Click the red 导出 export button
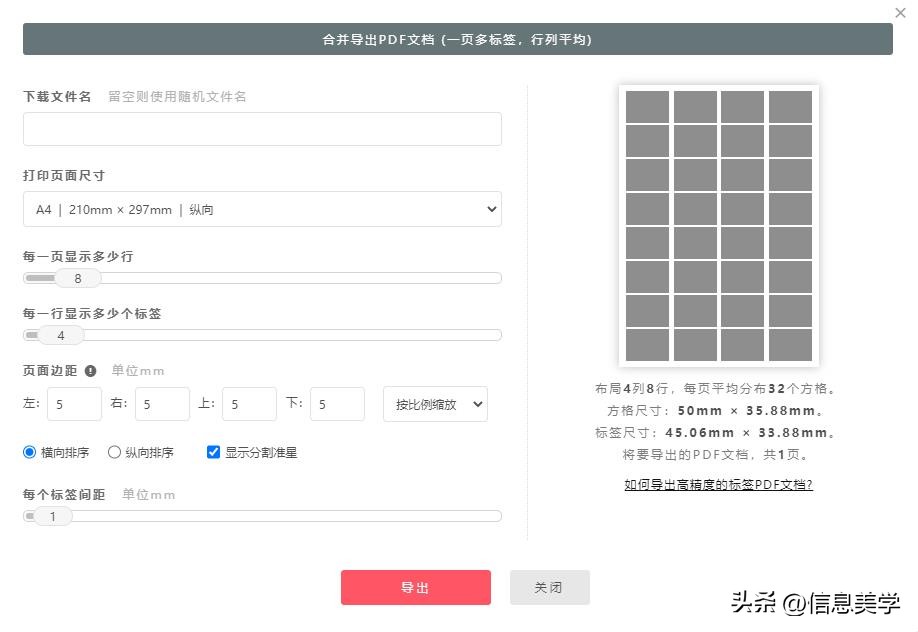 click(415, 587)
